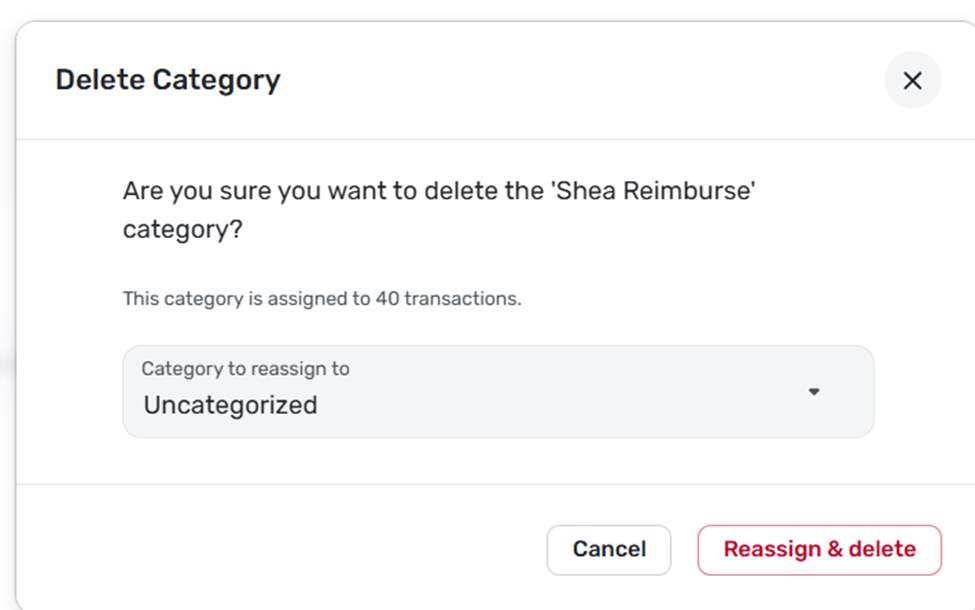
Task: Click the word 'delete' in red button
Action: pyautogui.click(x=882, y=549)
